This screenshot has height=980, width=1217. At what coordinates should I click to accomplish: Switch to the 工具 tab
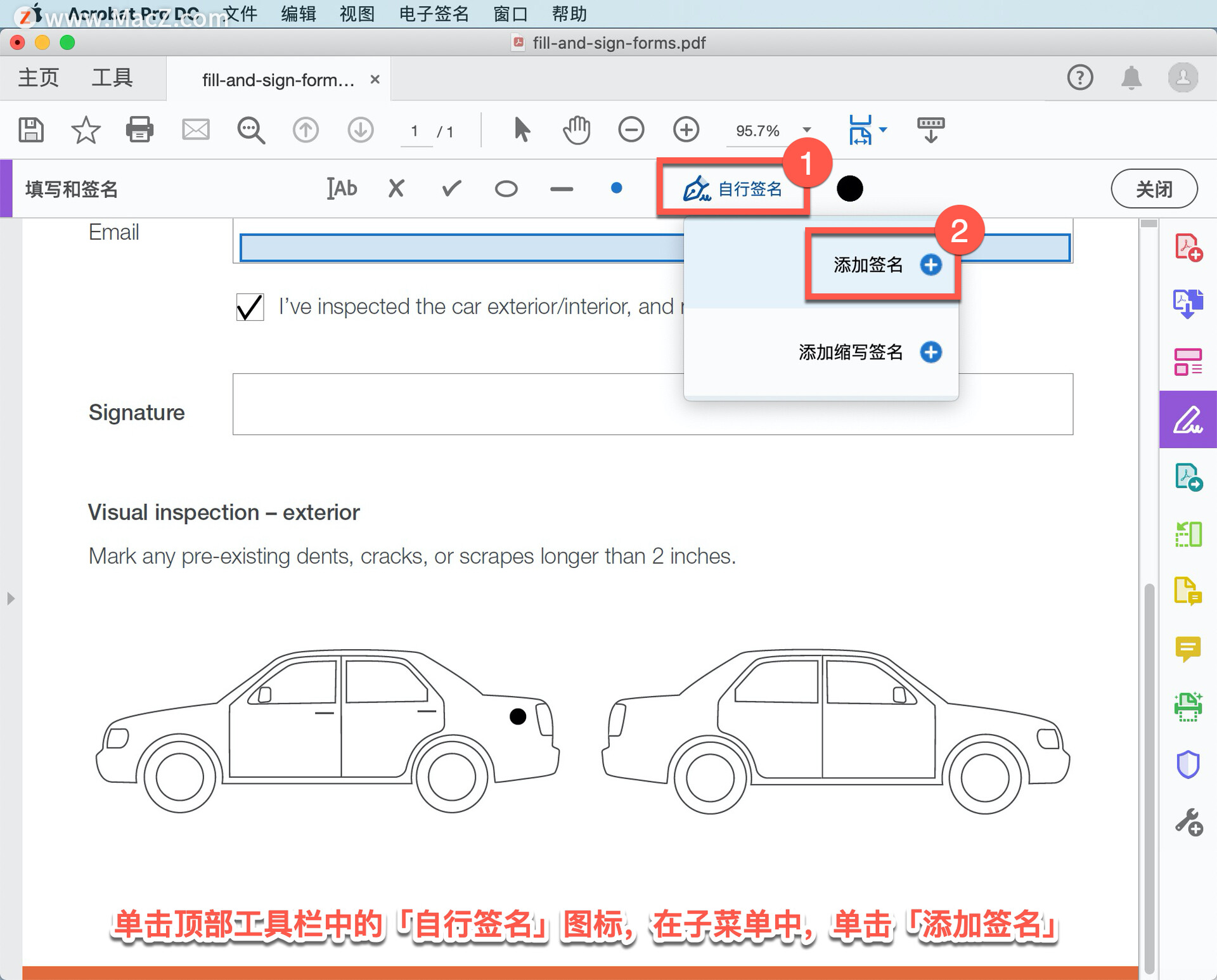tap(112, 77)
